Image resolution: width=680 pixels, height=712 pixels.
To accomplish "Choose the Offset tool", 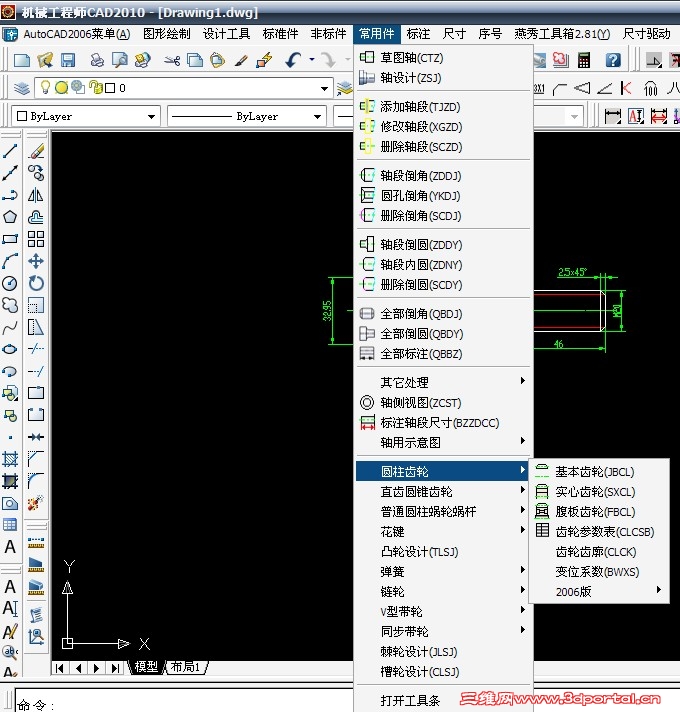I will click(x=36, y=217).
